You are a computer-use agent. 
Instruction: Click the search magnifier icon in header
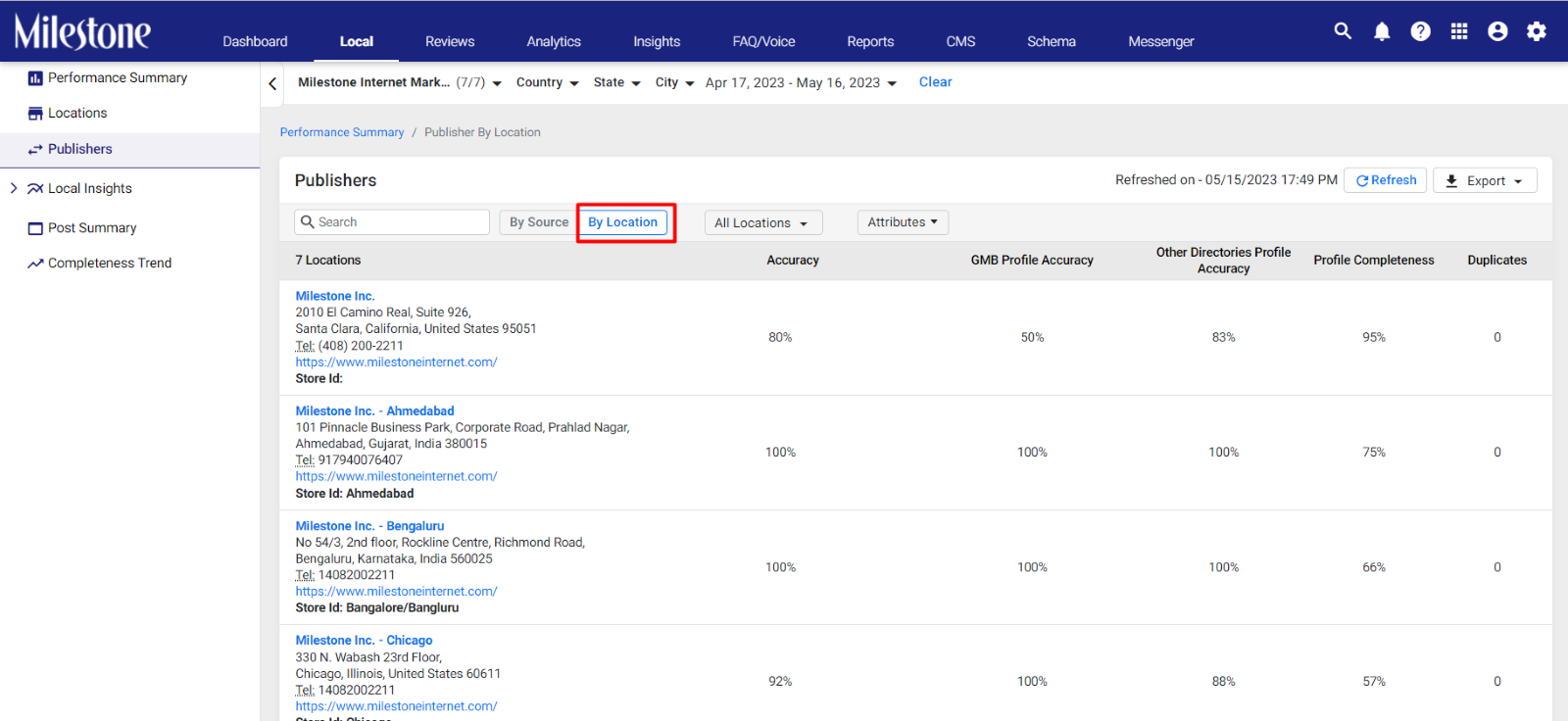click(x=1343, y=31)
